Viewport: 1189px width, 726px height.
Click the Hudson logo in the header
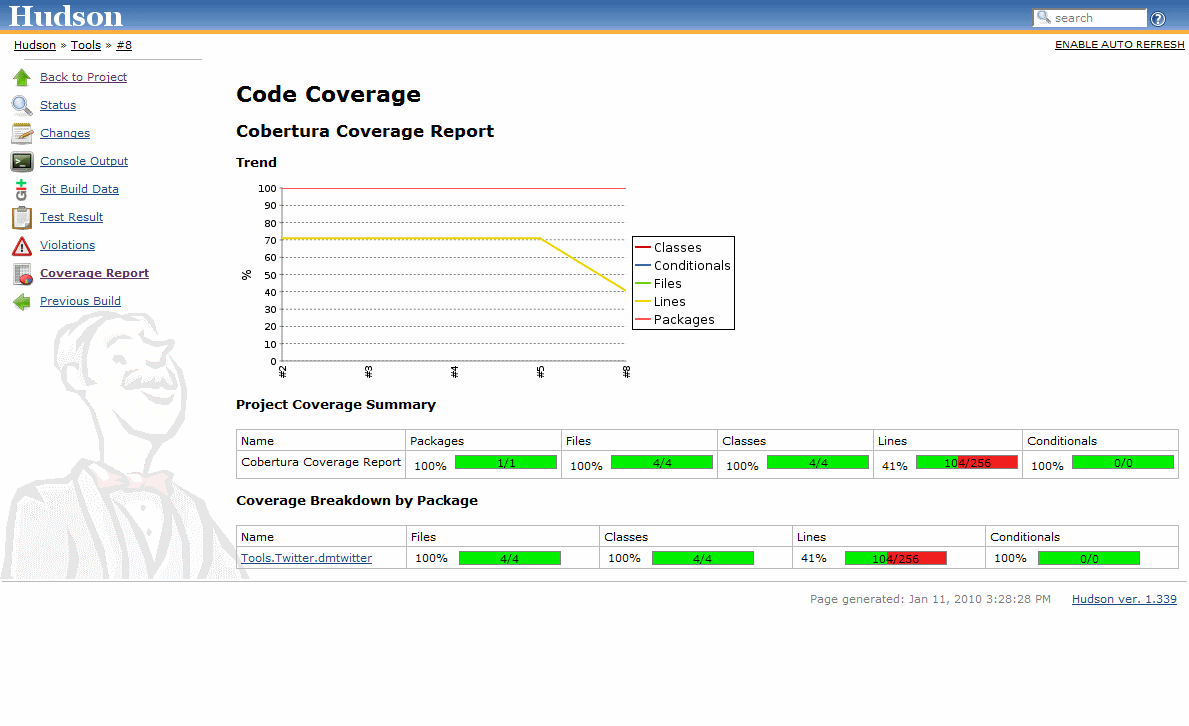coord(65,16)
